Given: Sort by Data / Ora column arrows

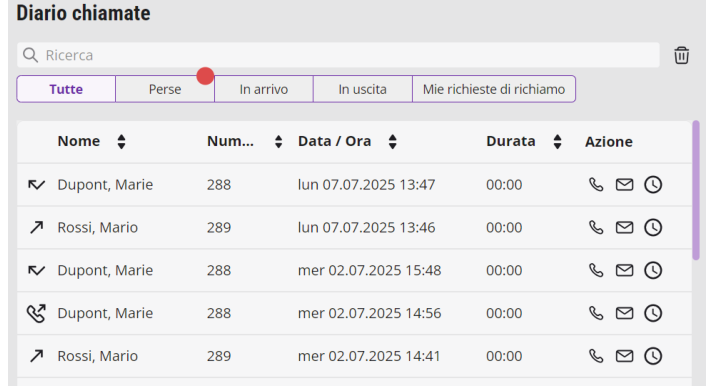Looking at the screenshot, I should click(x=392, y=142).
